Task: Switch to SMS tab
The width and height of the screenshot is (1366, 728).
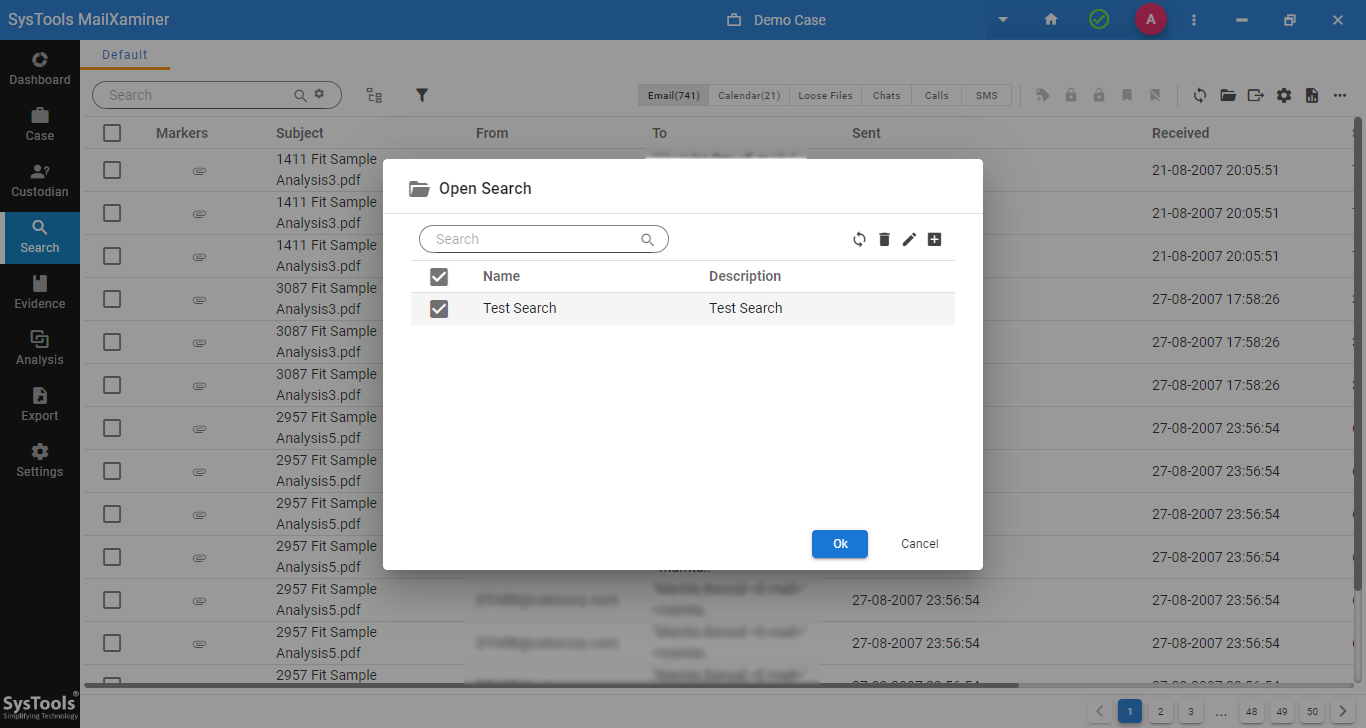Action: [x=987, y=95]
